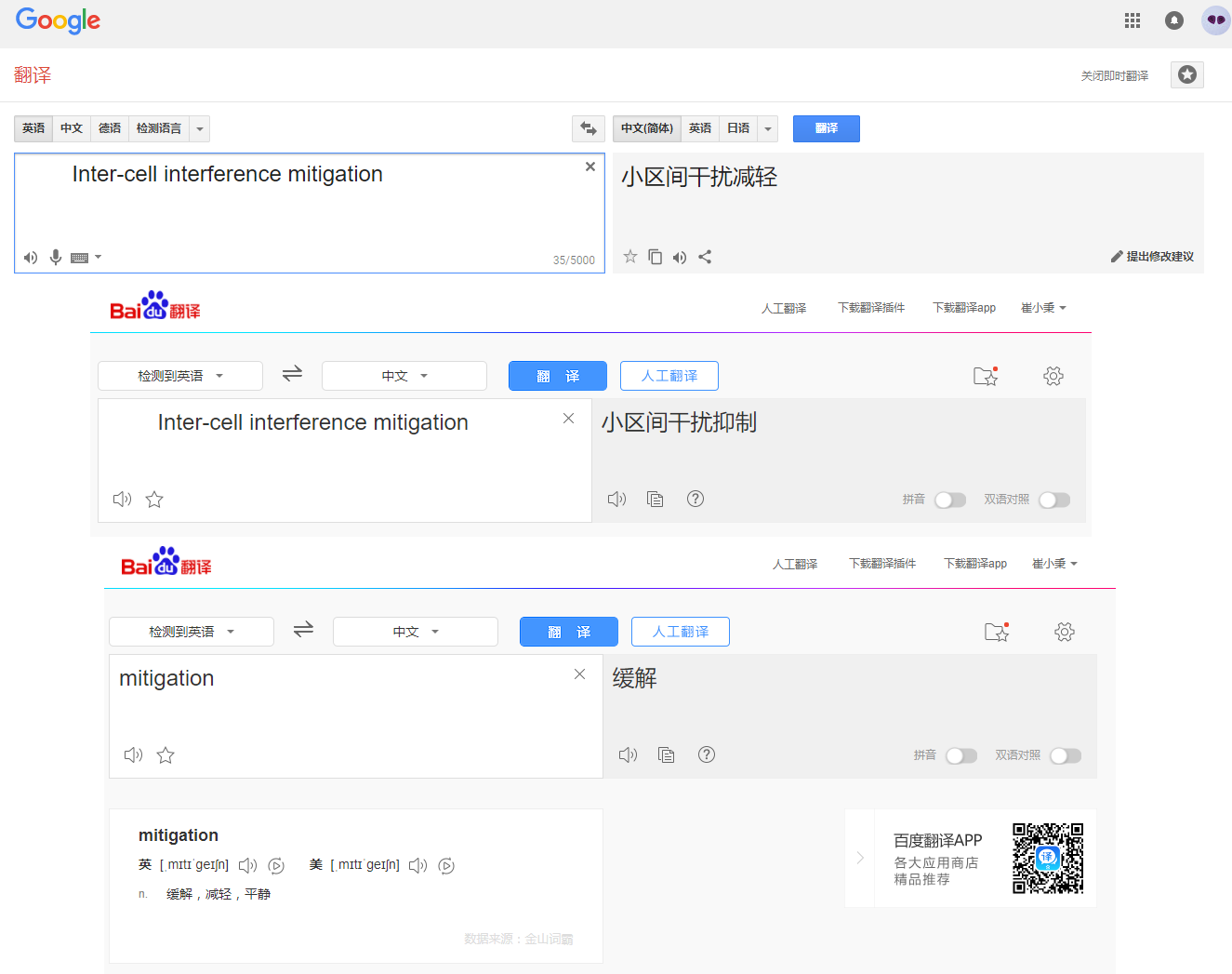Open settings gear in upper Baidu panel
1232x974 pixels.
click(1053, 376)
